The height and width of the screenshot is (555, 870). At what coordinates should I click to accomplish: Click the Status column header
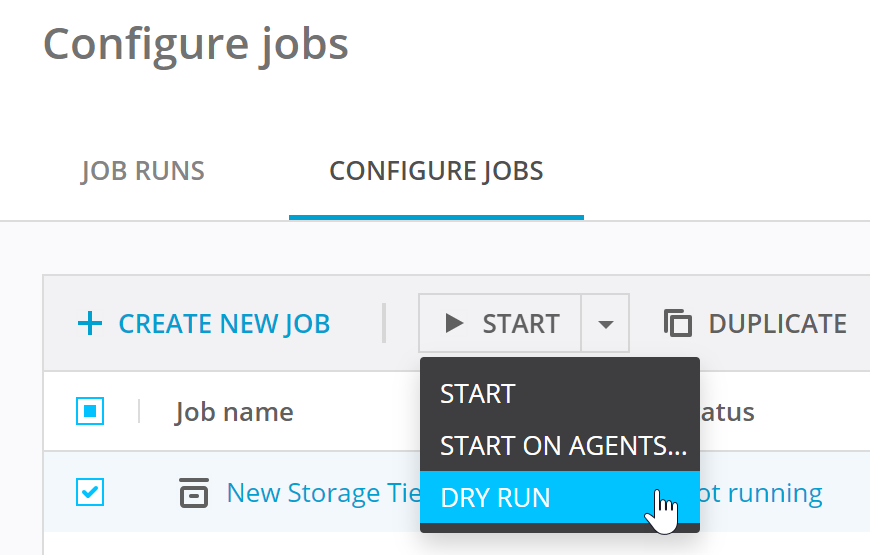click(725, 412)
